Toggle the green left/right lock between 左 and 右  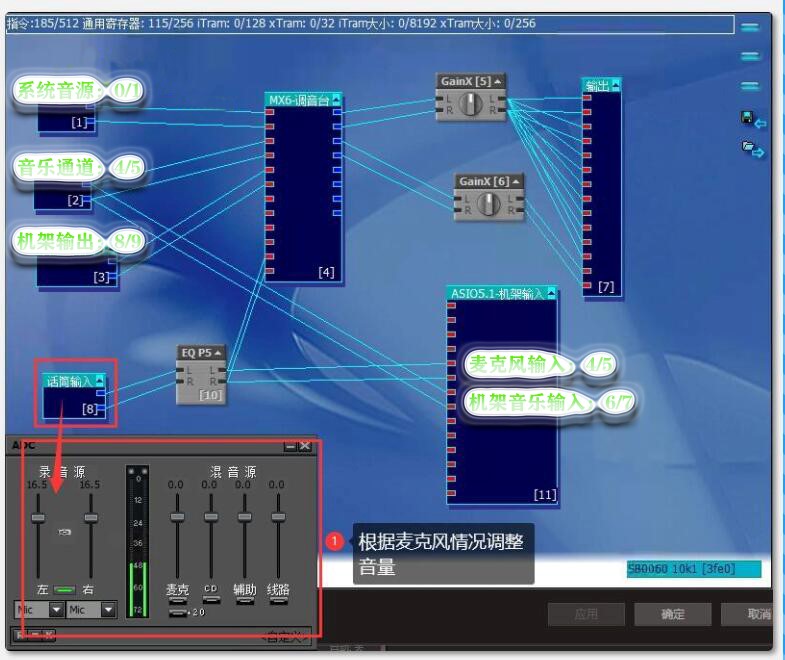point(65,590)
